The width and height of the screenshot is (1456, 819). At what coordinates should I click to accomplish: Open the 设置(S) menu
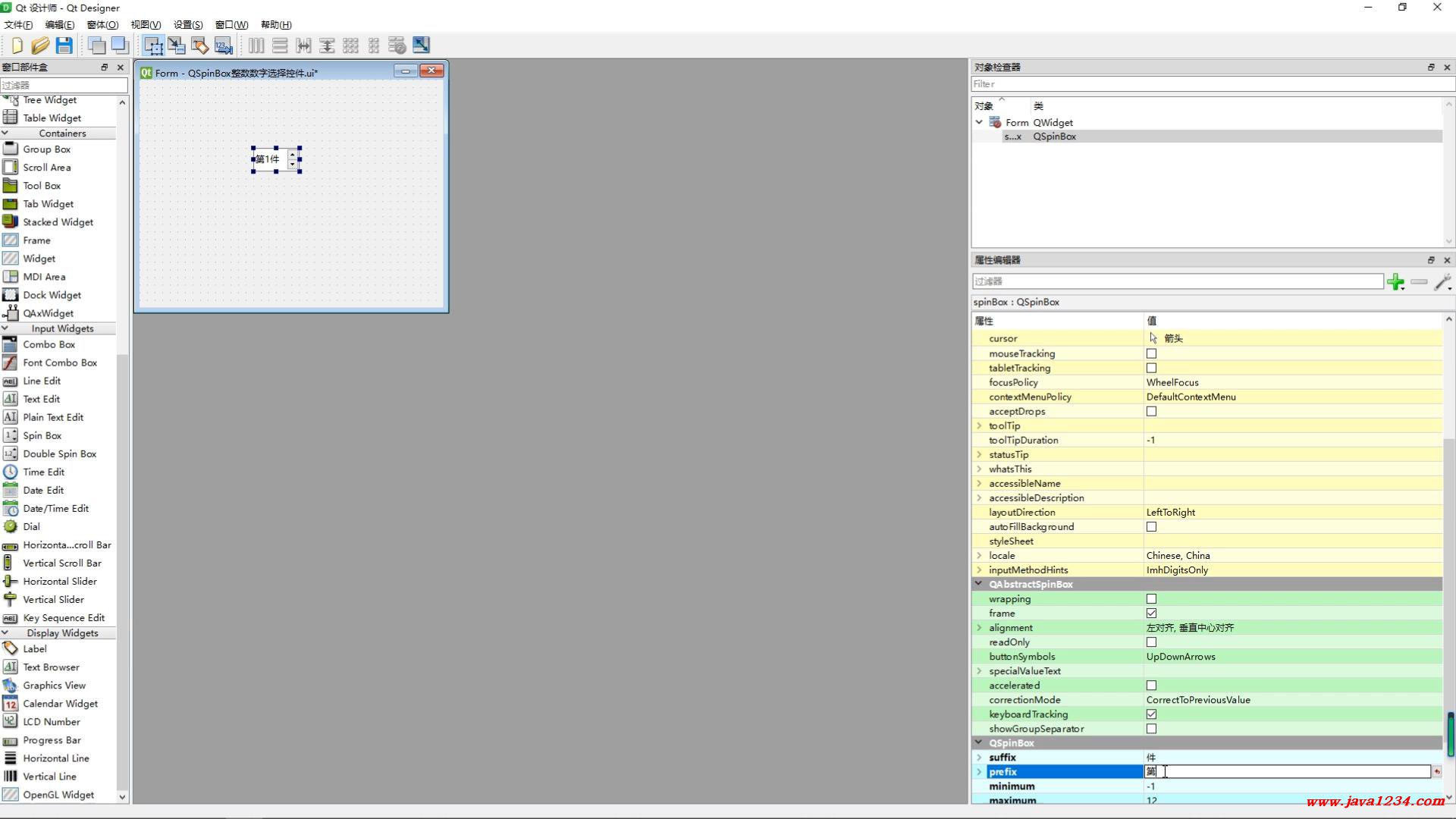[188, 25]
